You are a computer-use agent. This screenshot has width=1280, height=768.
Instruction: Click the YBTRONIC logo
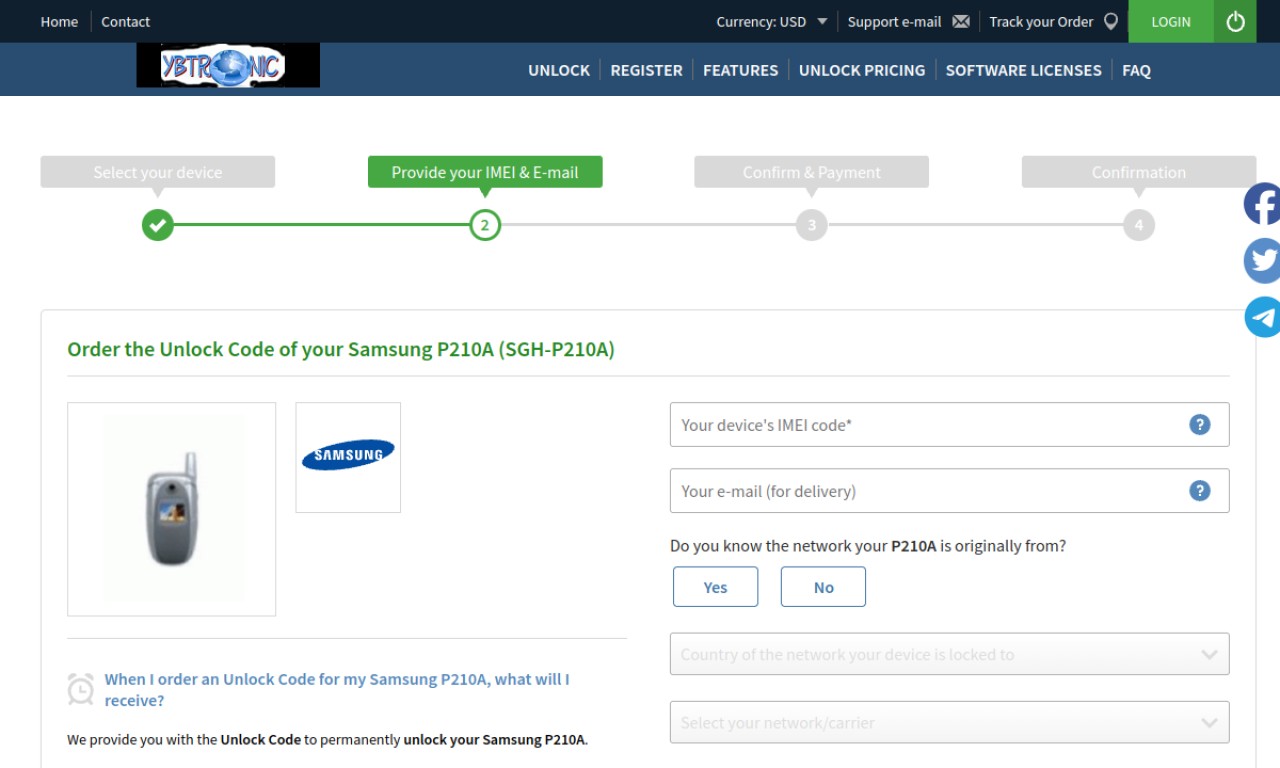(228, 66)
